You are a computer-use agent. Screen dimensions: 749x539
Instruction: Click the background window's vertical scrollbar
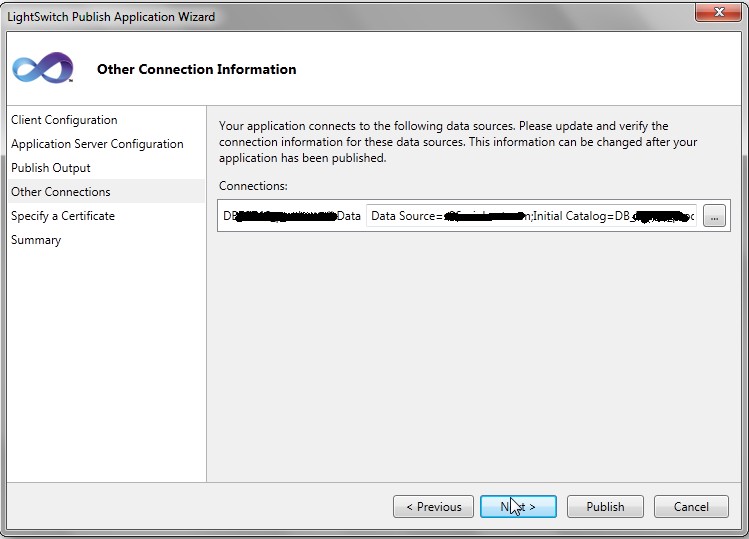point(743,300)
